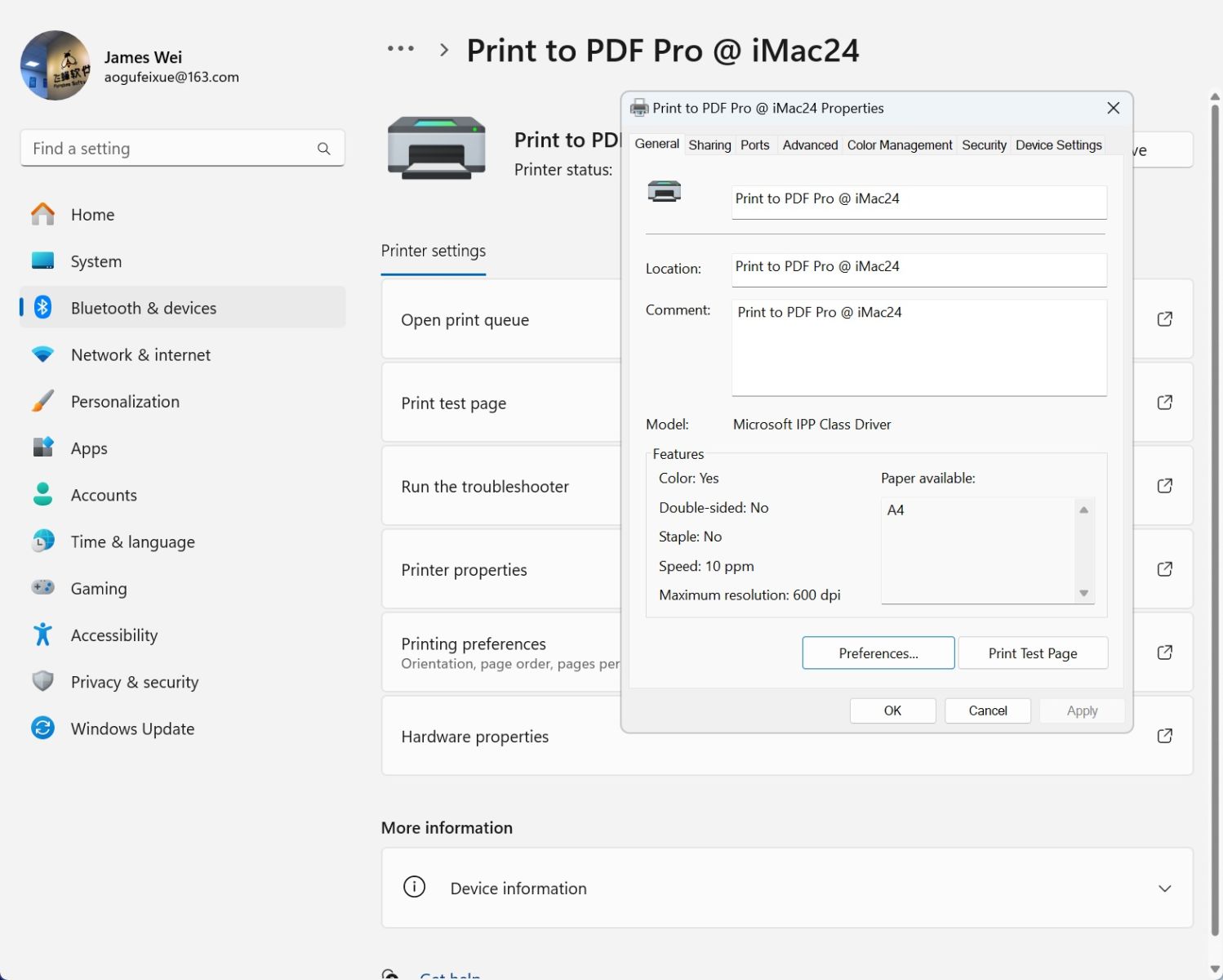Screen dimensions: 1223x980
Task: Select the Gaming controller icon
Action: click(42, 587)
